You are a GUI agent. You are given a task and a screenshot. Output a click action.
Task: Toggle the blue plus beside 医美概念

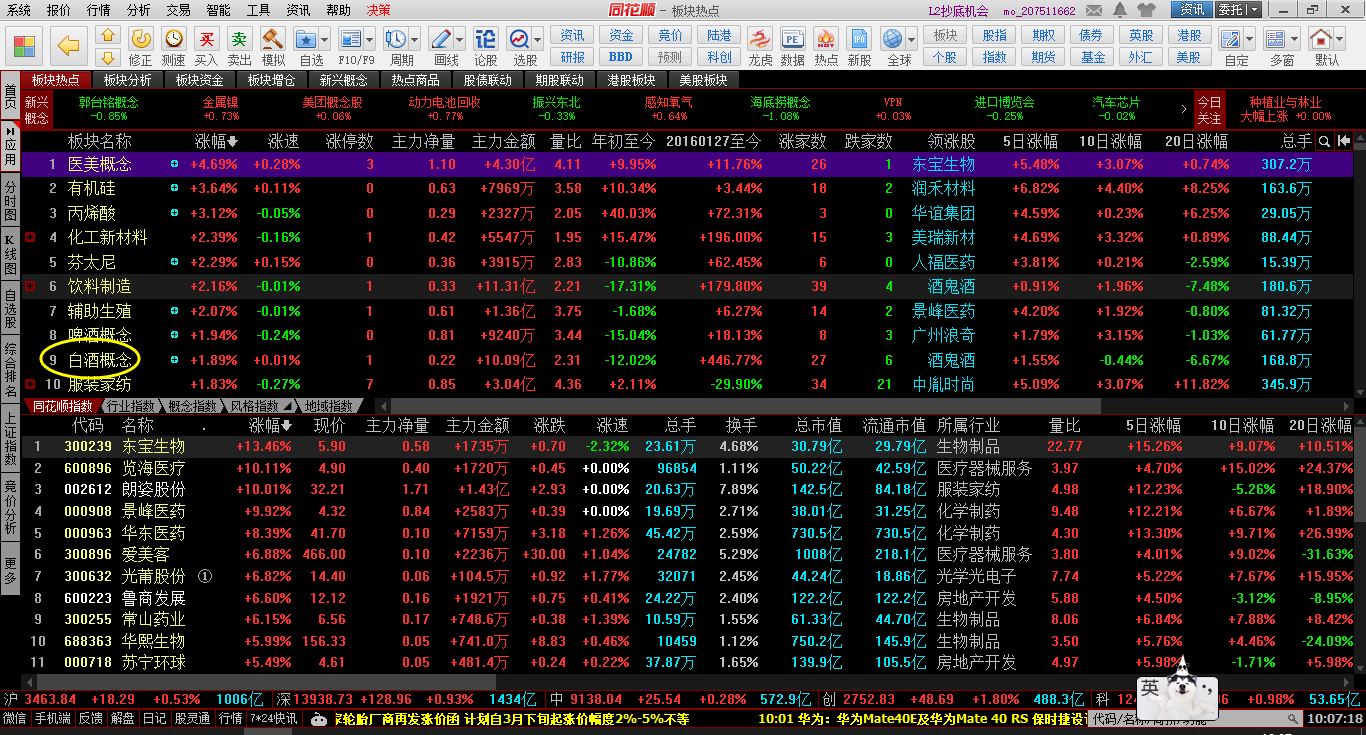click(175, 164)
